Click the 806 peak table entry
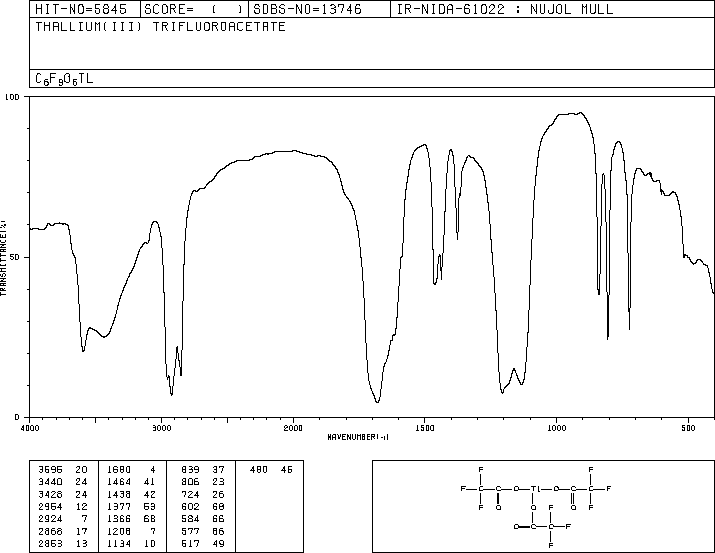The height and width of the screenshot is (553, 715). click(x=190, y=482)
